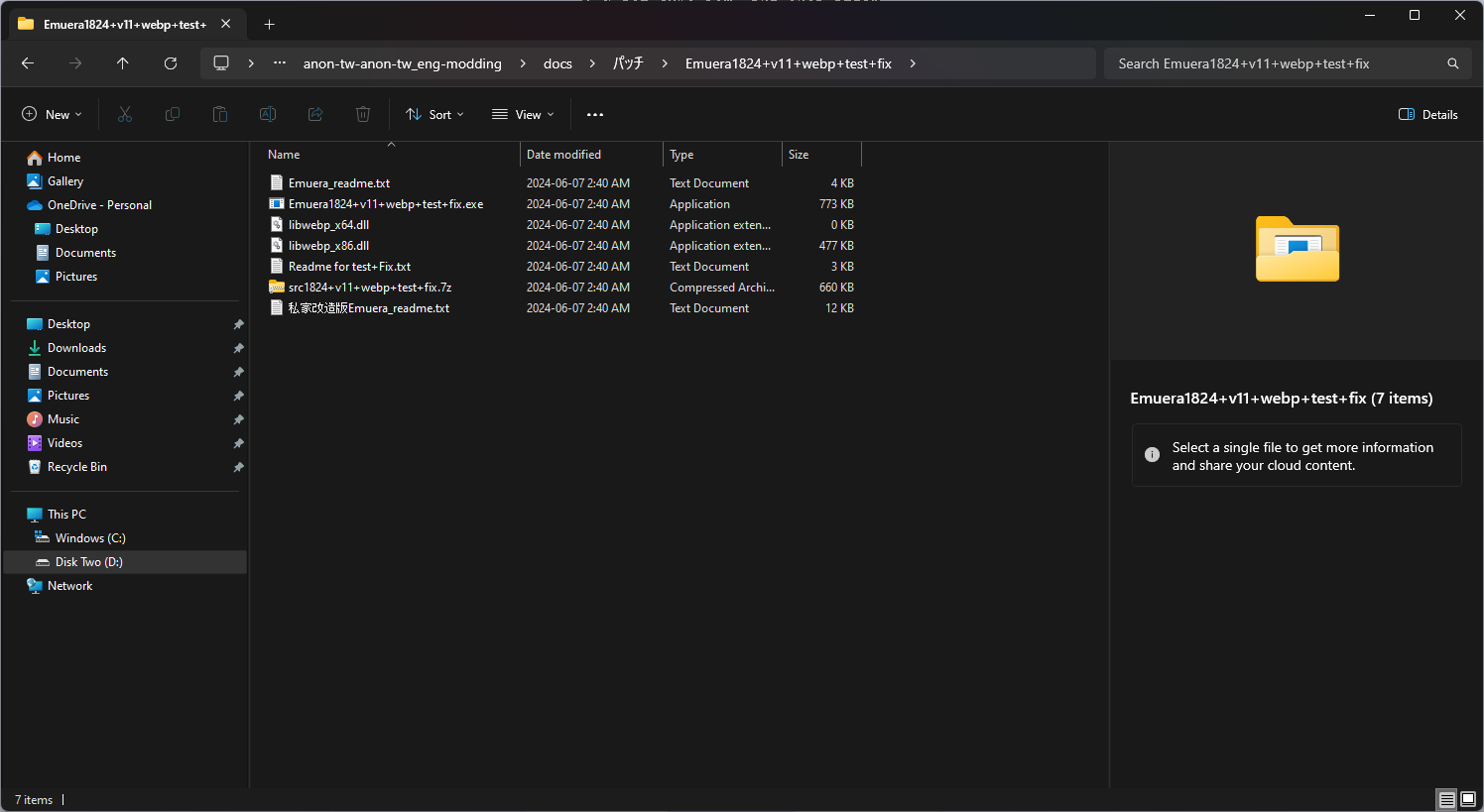Switch to details list view in status bar
The width and height of the screenshot is (1484, 812).
pyautogui.click(x=1447, y=799)
